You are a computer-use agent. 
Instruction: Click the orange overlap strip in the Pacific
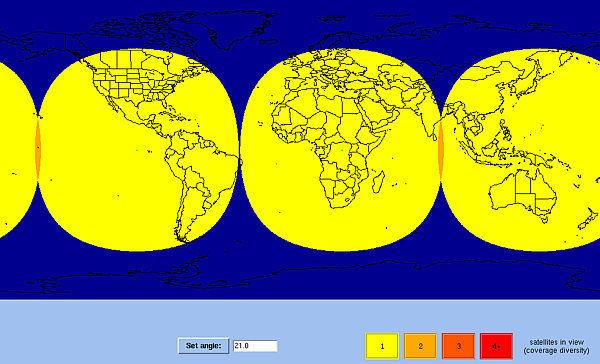click(38, 149)
